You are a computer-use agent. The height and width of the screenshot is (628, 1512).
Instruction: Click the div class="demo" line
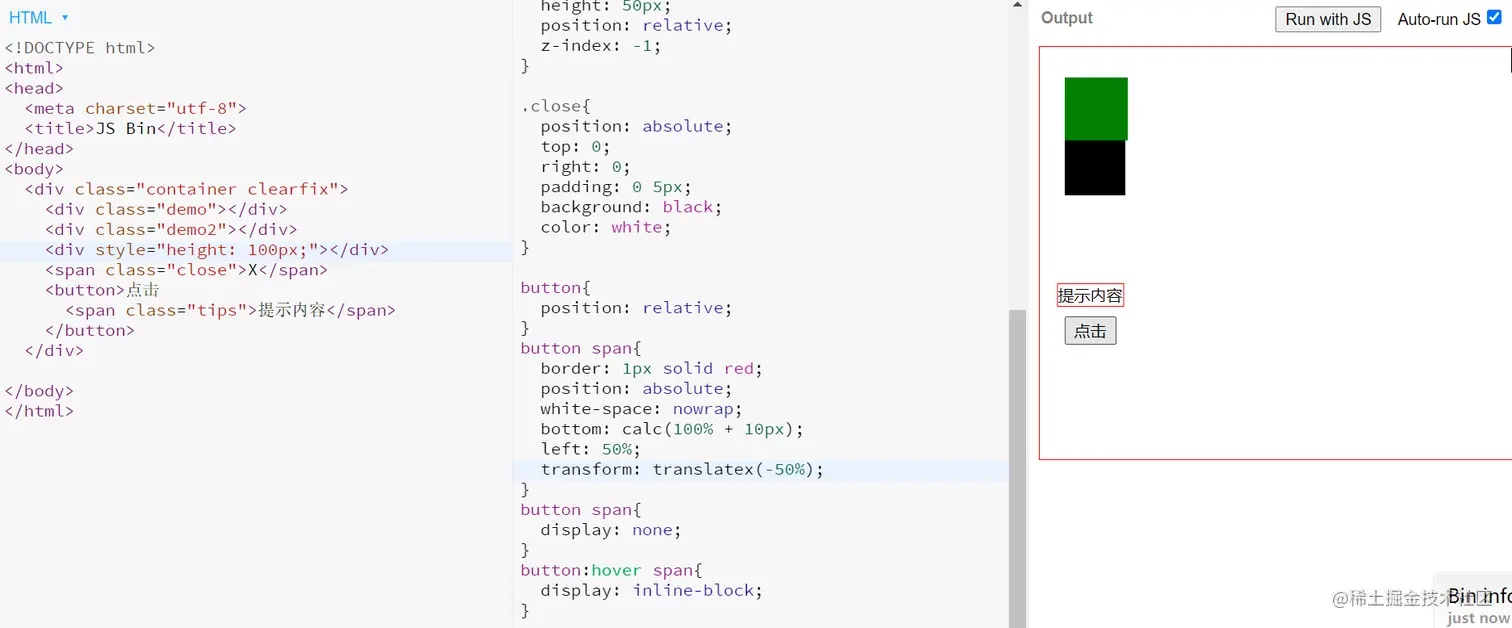coord(166,209)
